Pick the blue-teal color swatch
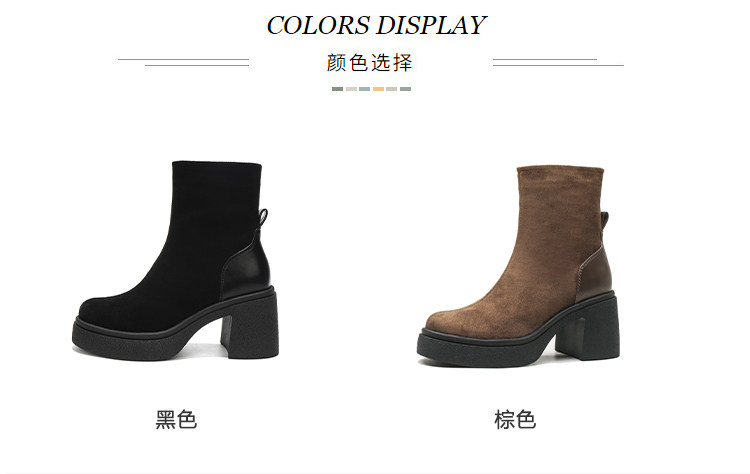The height and width of the screenshot is (474, 750). coord(364,89)
